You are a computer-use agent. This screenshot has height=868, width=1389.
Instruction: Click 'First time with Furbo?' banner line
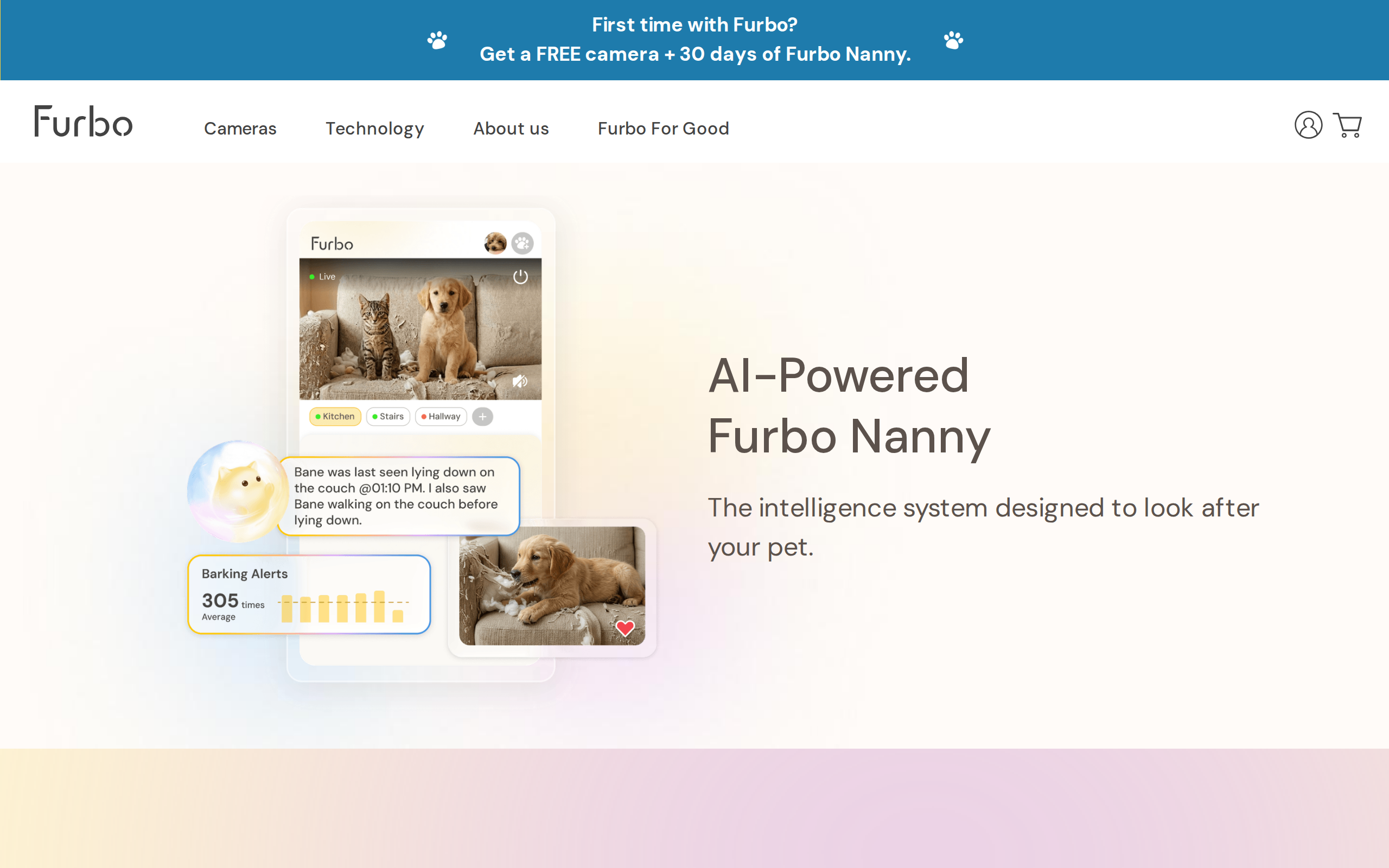point(694,25)
